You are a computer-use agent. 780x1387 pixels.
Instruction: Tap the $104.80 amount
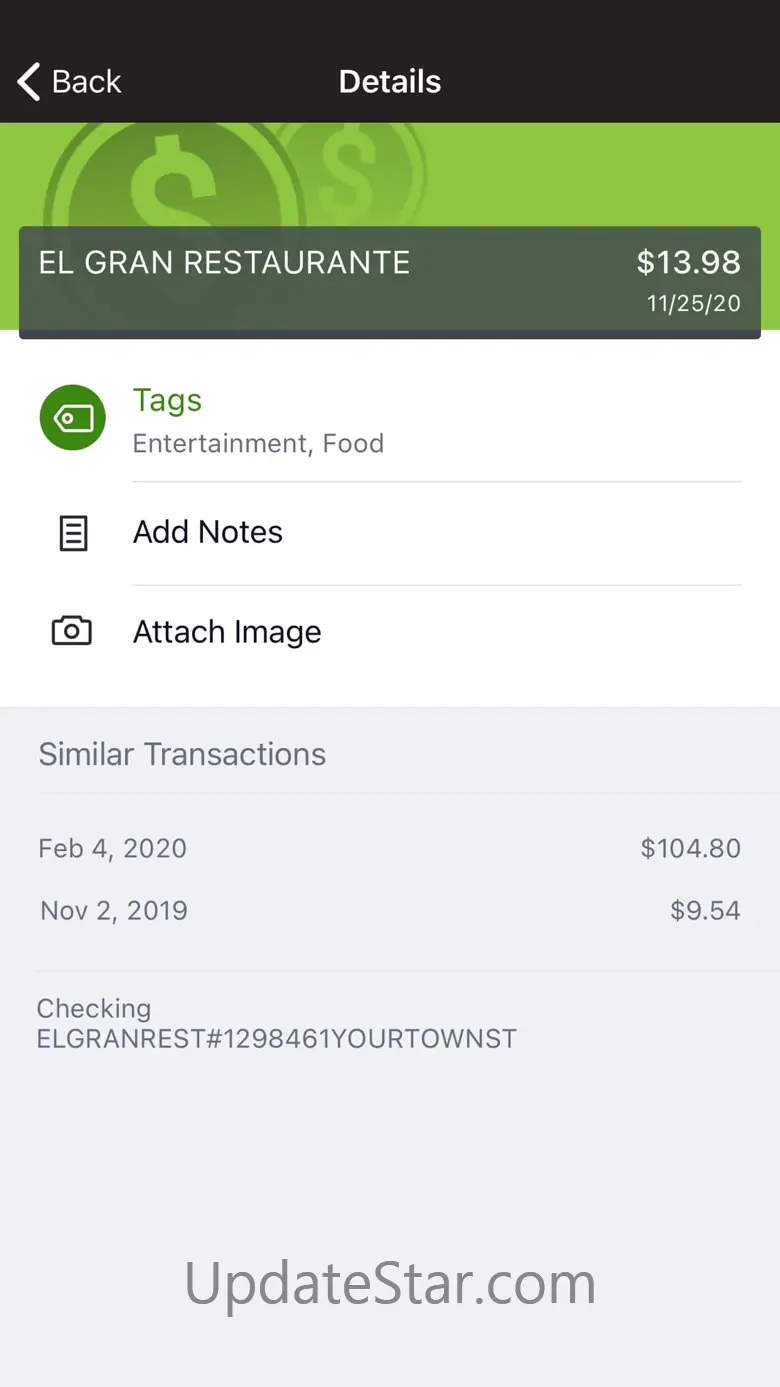(x=690, y=849)
